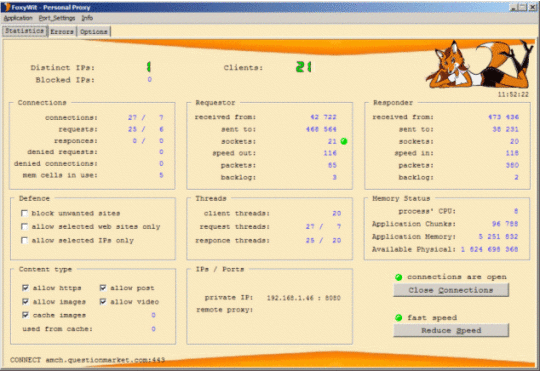Click the Requestor received from value 42 722
The image size is (540, 371).
point(323,117)
